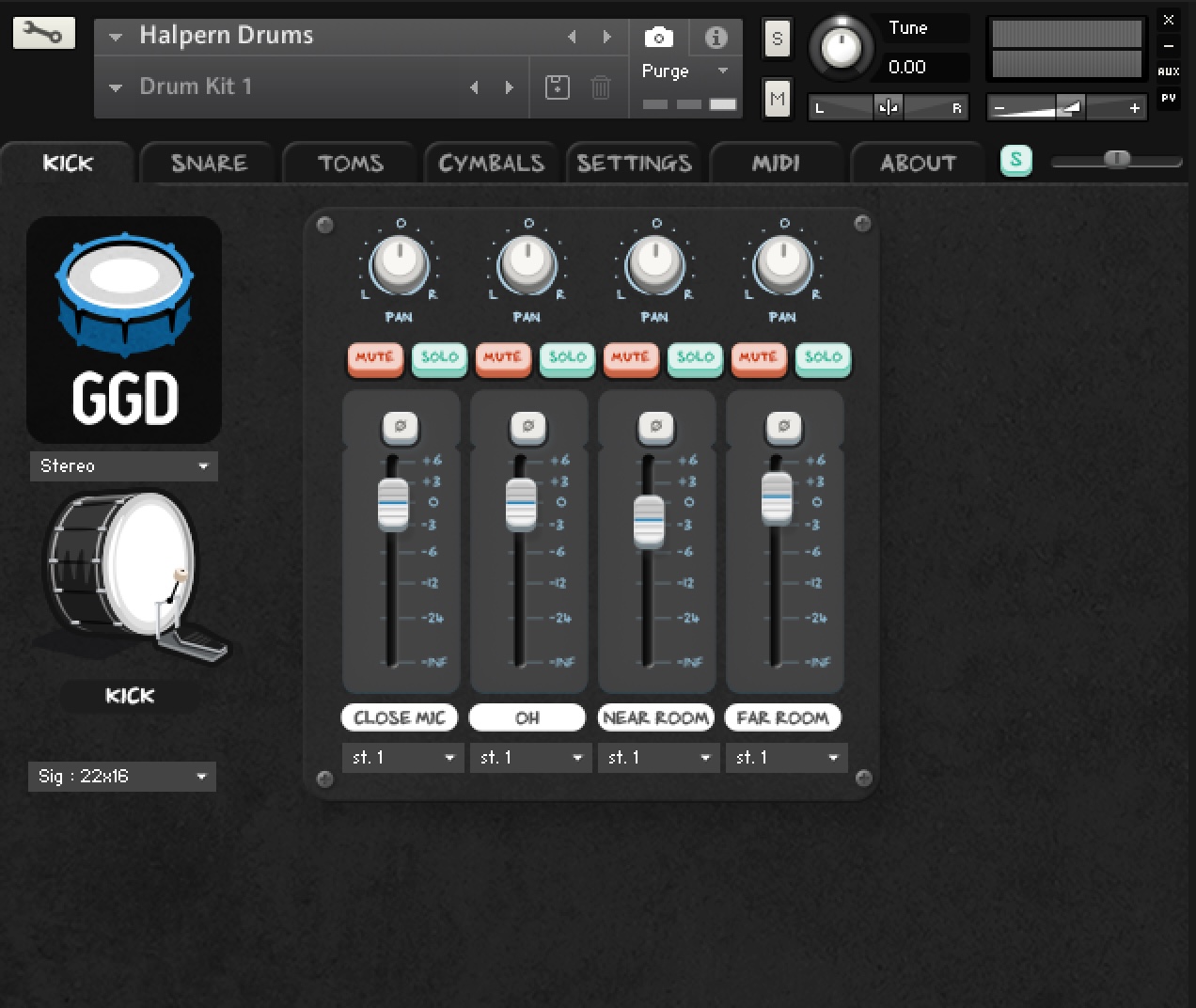The image size is (1196, 1008).
Task: Open the Stereo output mode dropdown
Action: [x=123, y=466]
